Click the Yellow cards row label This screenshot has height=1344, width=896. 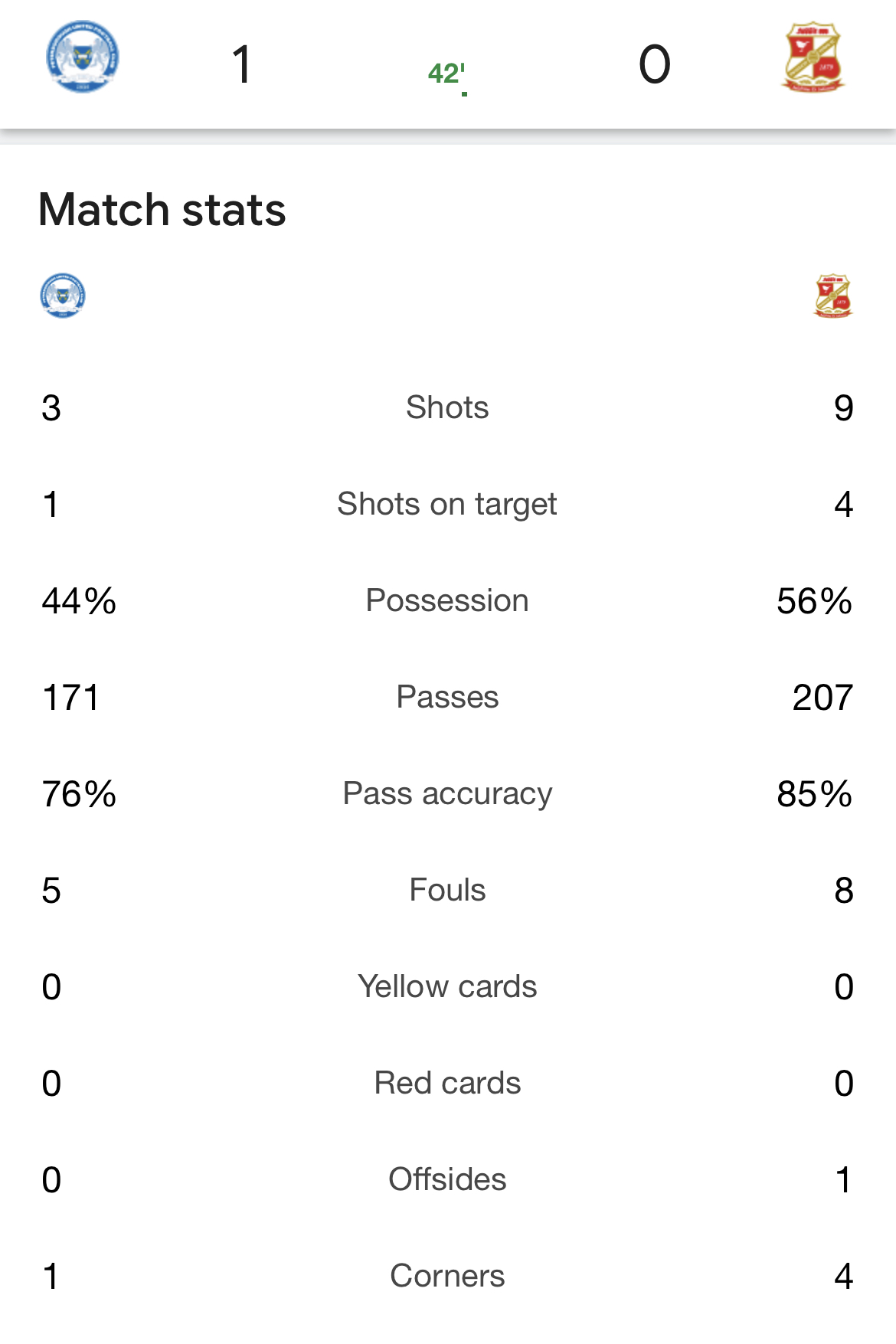447,986
